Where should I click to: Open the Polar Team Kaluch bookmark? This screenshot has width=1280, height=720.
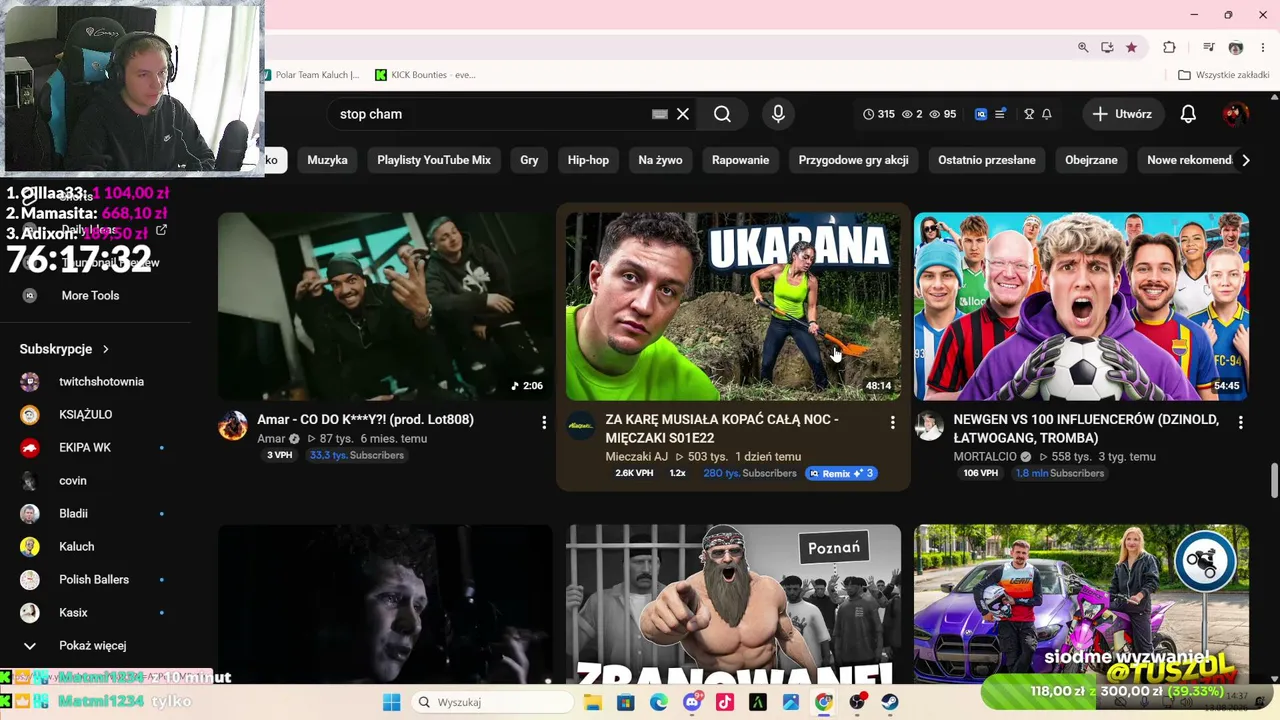tap(312, 75)
